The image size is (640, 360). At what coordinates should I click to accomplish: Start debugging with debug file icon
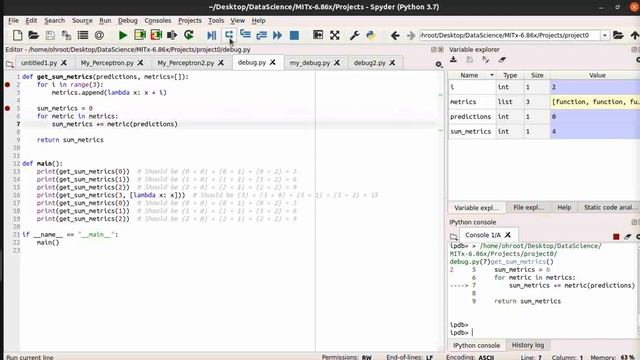point(211,35)
